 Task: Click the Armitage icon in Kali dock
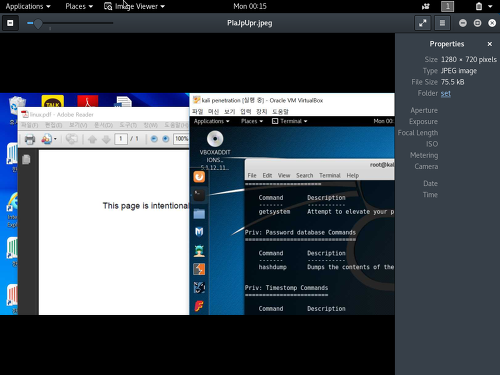click(199, 250)
